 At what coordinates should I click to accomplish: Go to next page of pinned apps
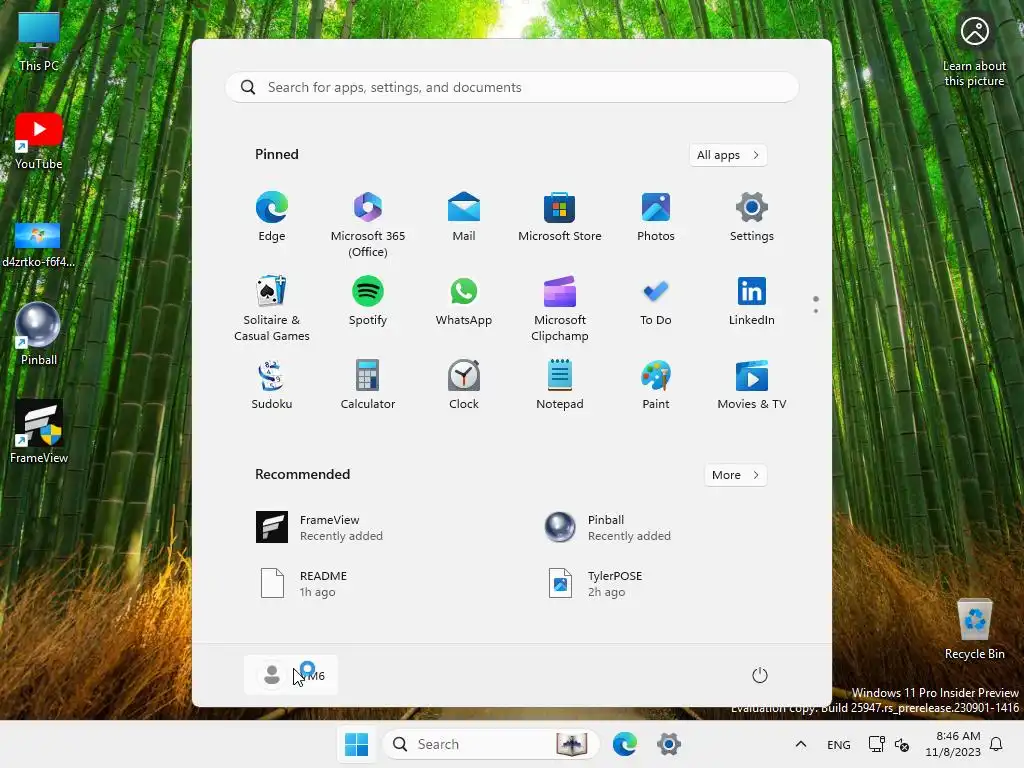[x=816, y=311]
